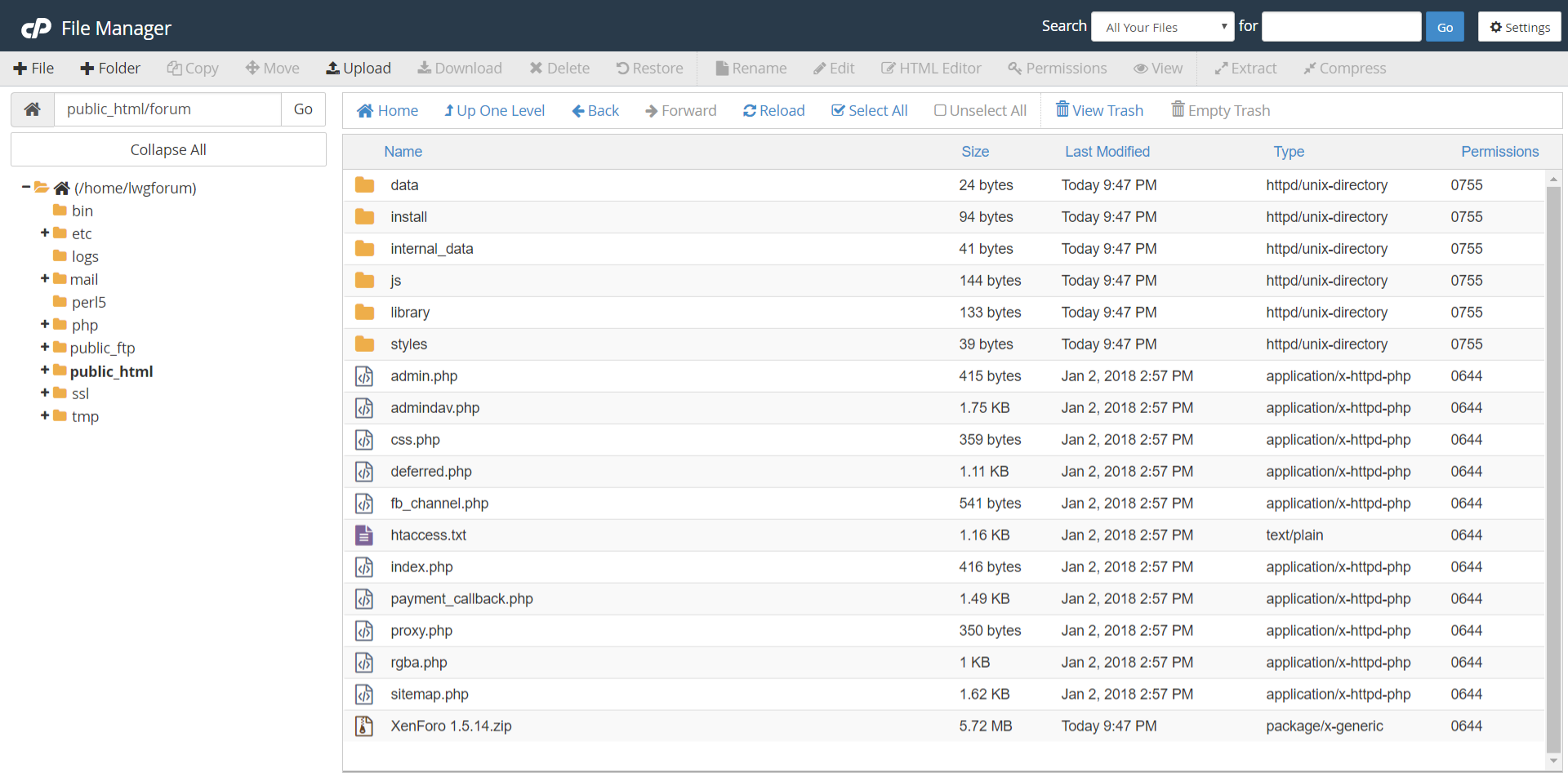Expand the tmp folder tree node
This screenshot has height=773, width=1568.
pos(45,416)
